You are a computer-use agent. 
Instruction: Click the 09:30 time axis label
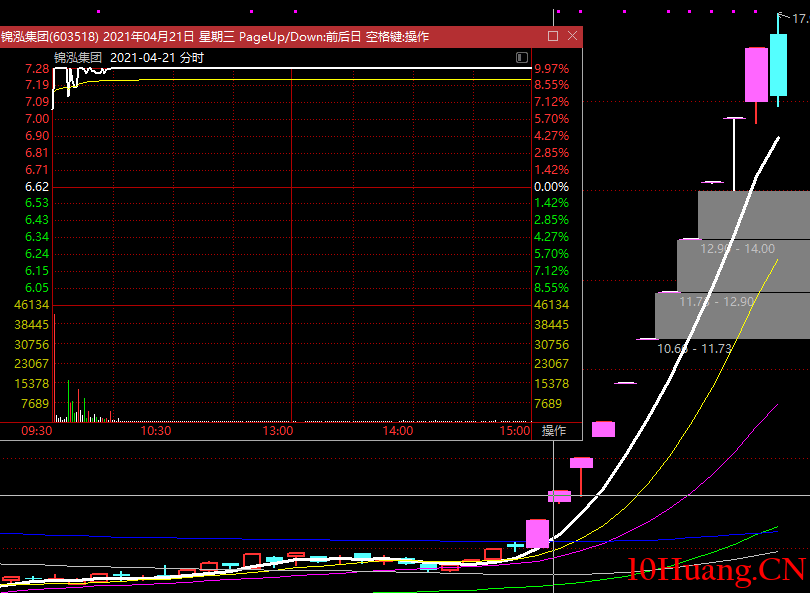36,431
